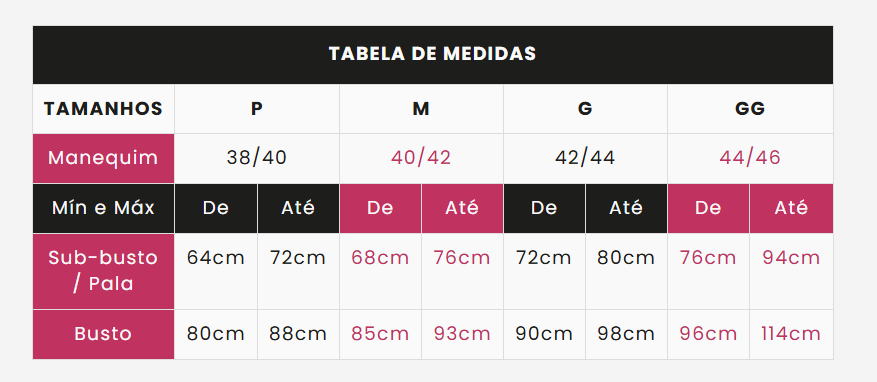Click the M size column header
877x382 pixels.
click(x=421, y=109)
